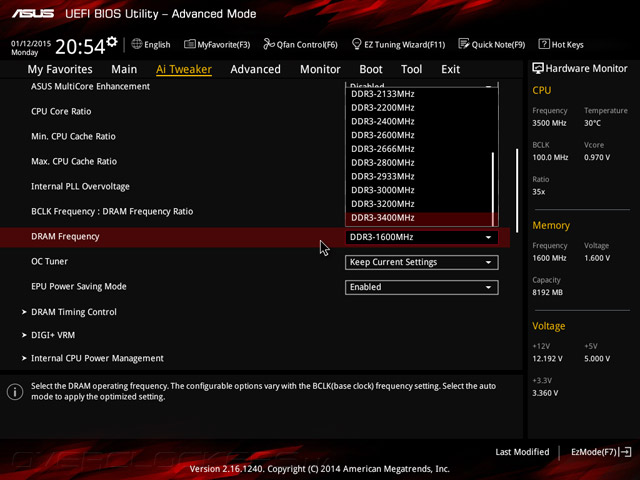Click the EzMode exit arrow icon
The width and height of the screenshot is (640, 480).
coord(626,452)
